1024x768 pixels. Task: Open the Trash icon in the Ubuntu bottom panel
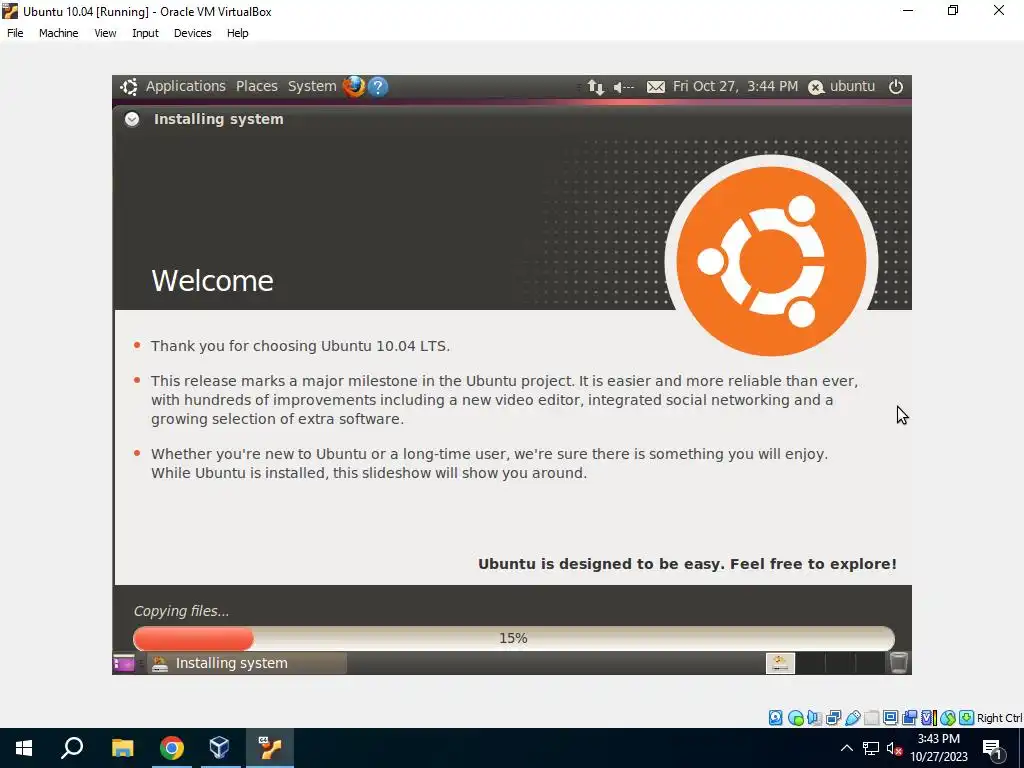pyautogui.click(x=899, y=663)
